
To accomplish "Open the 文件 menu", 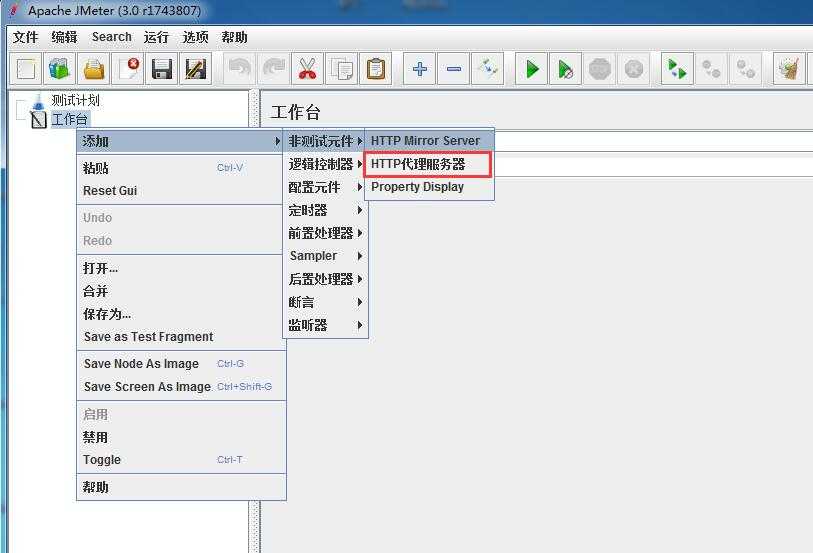I will [25, 37].
